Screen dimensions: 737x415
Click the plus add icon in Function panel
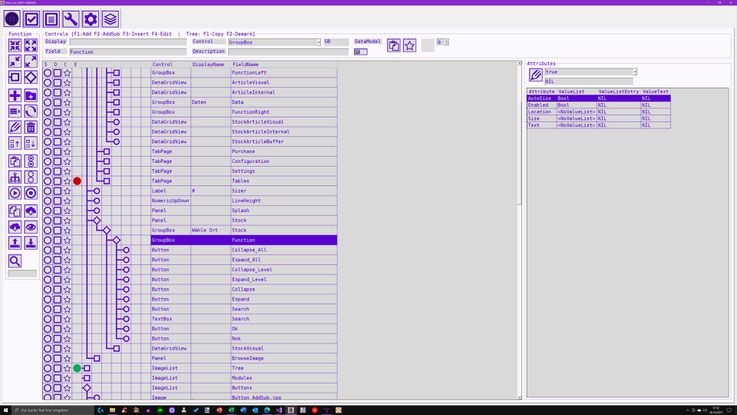click(15, 95)
